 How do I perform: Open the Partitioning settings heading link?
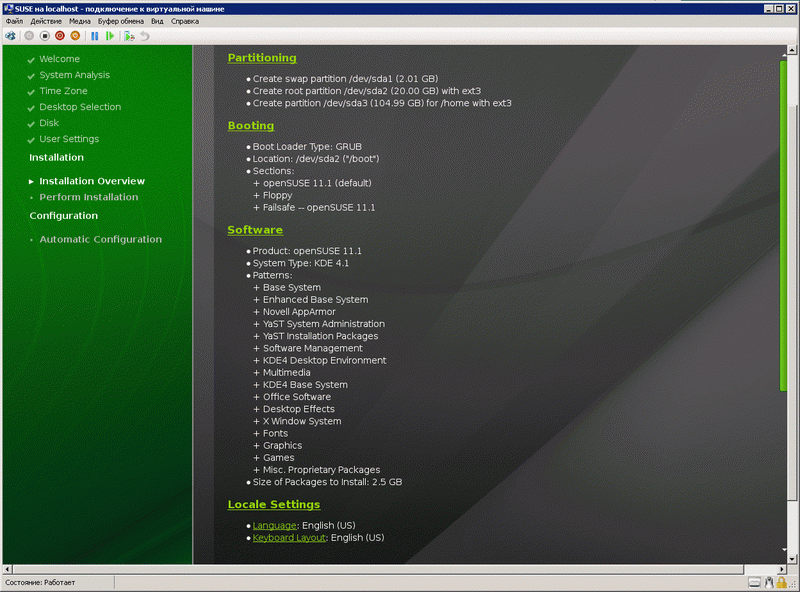click(262, 58)
